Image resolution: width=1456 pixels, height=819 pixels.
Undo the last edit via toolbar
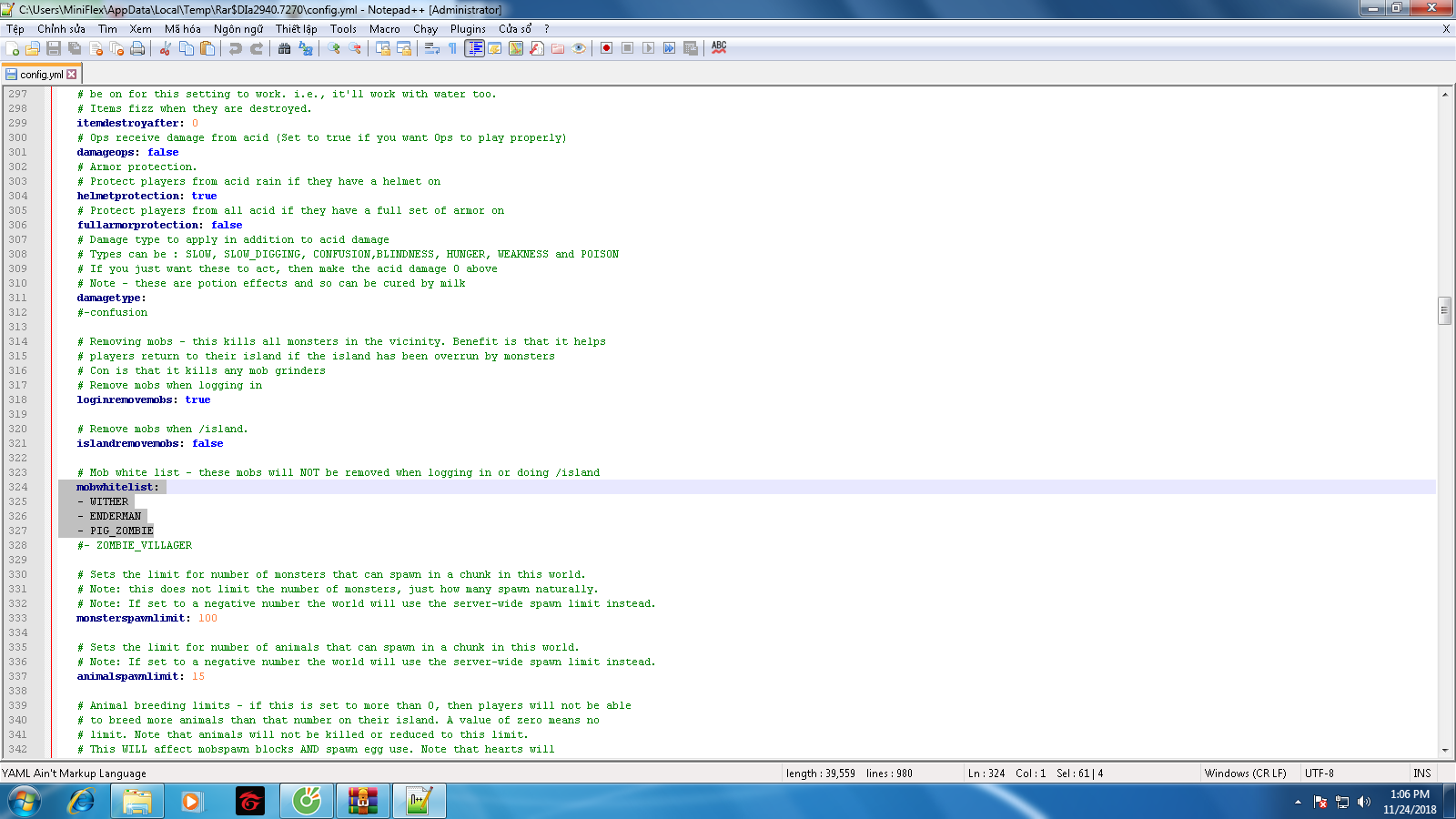pos(236,48)
